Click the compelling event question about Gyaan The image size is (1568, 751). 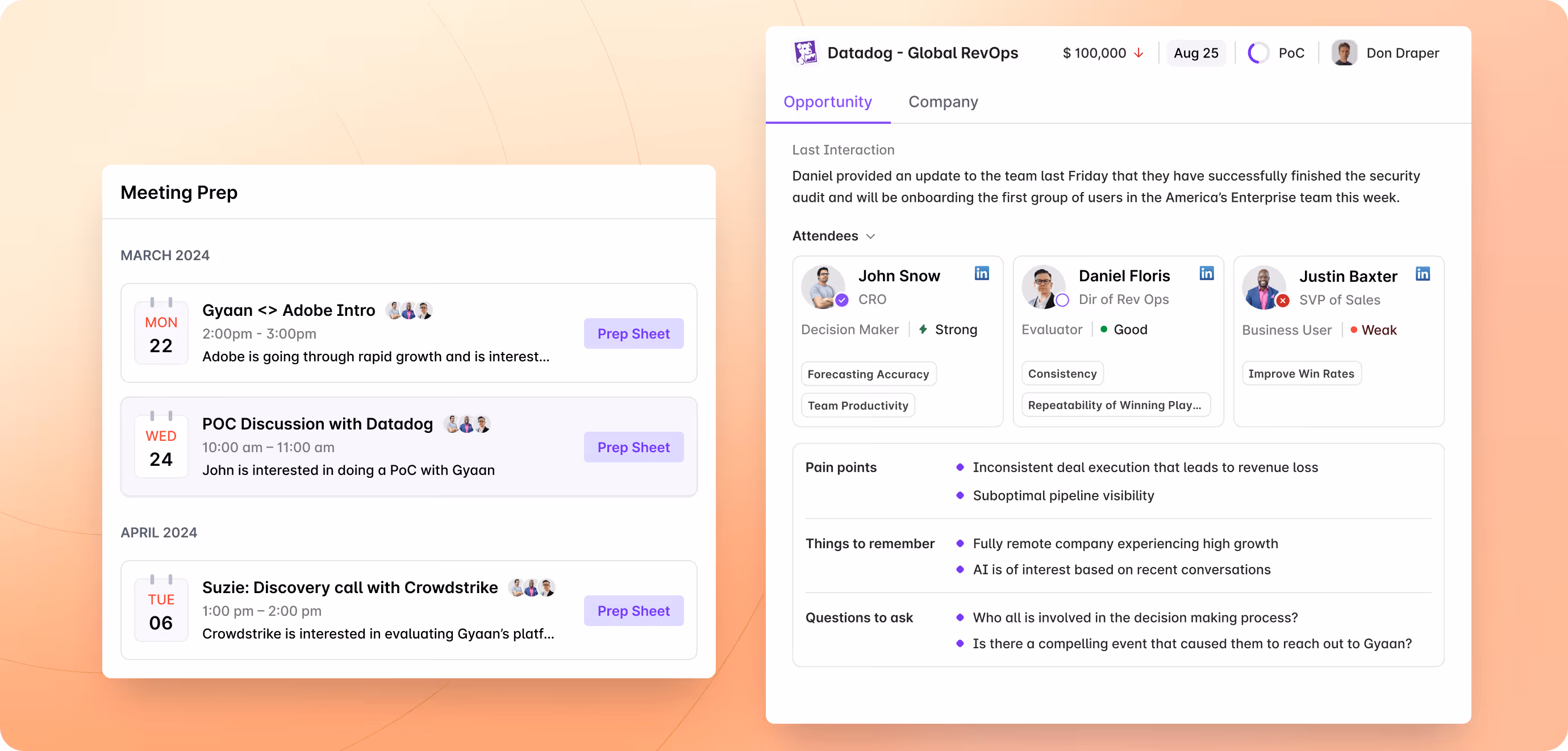[x=1192, y=644]
